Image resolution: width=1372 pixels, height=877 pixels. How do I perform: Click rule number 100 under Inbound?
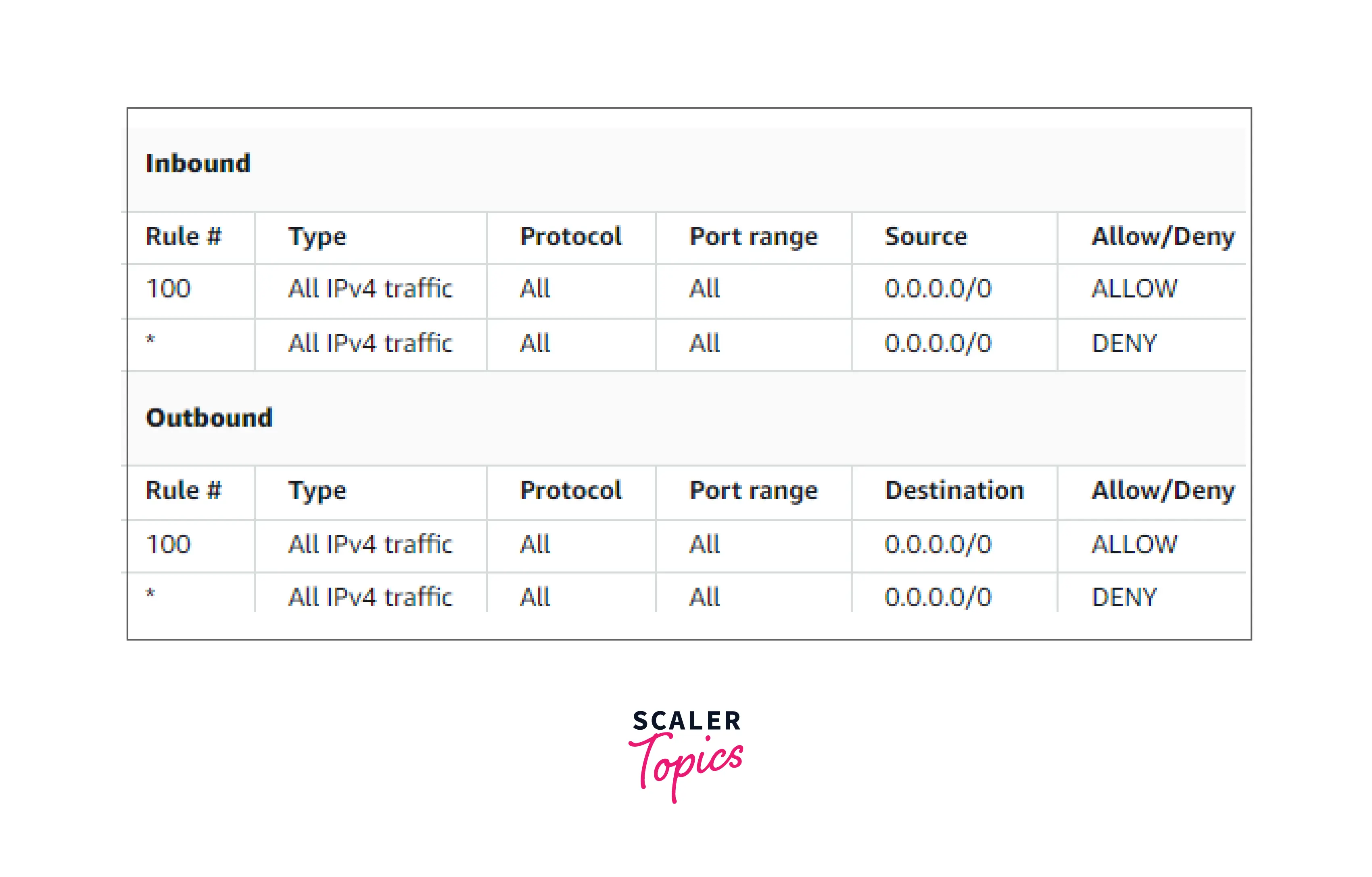pos(168,289)
